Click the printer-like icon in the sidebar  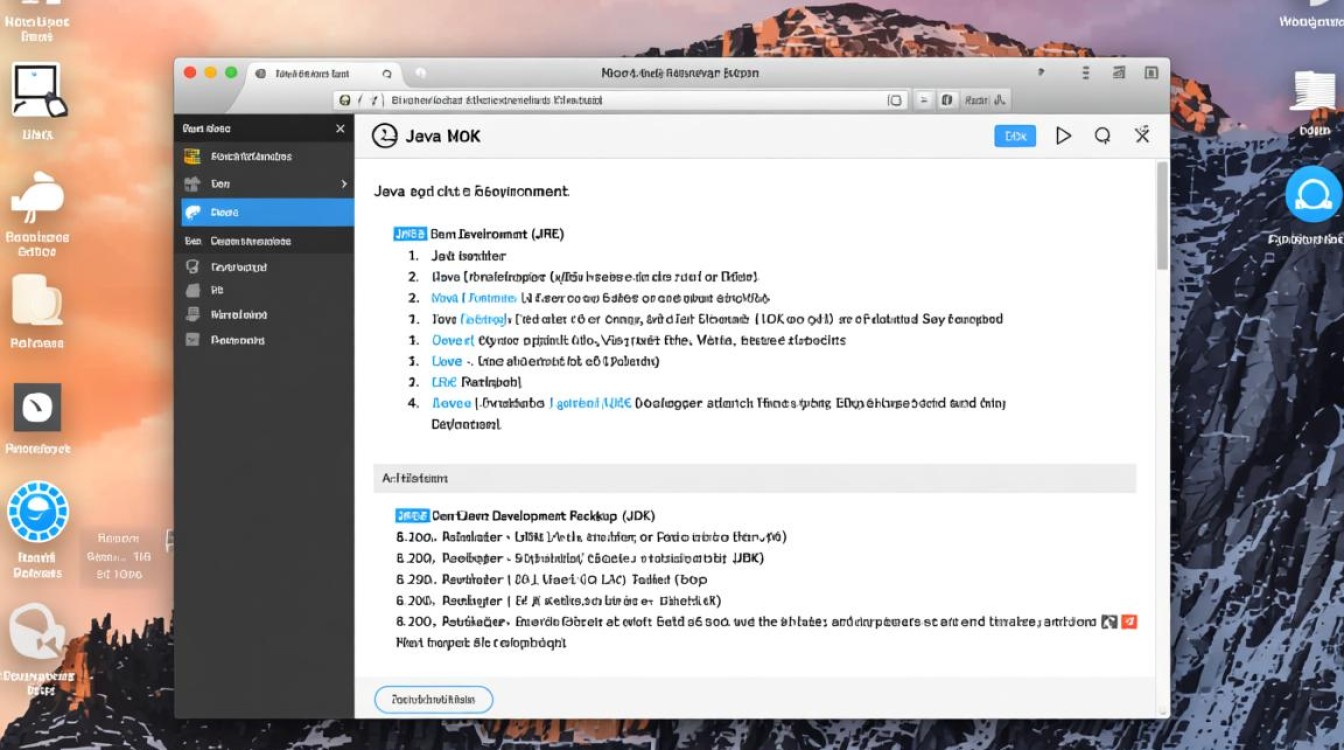193,314
